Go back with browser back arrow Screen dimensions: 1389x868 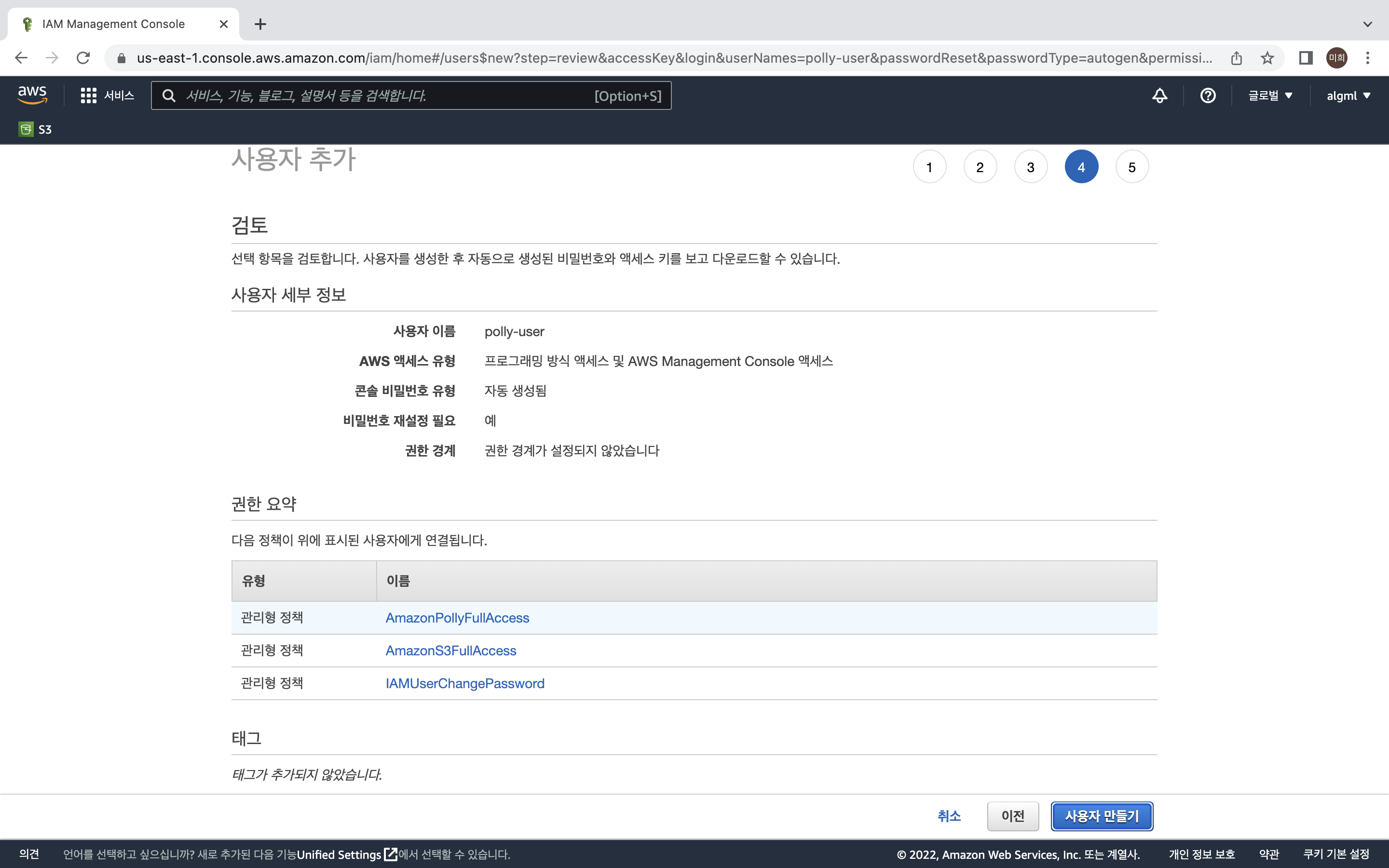tap(21, 57)
